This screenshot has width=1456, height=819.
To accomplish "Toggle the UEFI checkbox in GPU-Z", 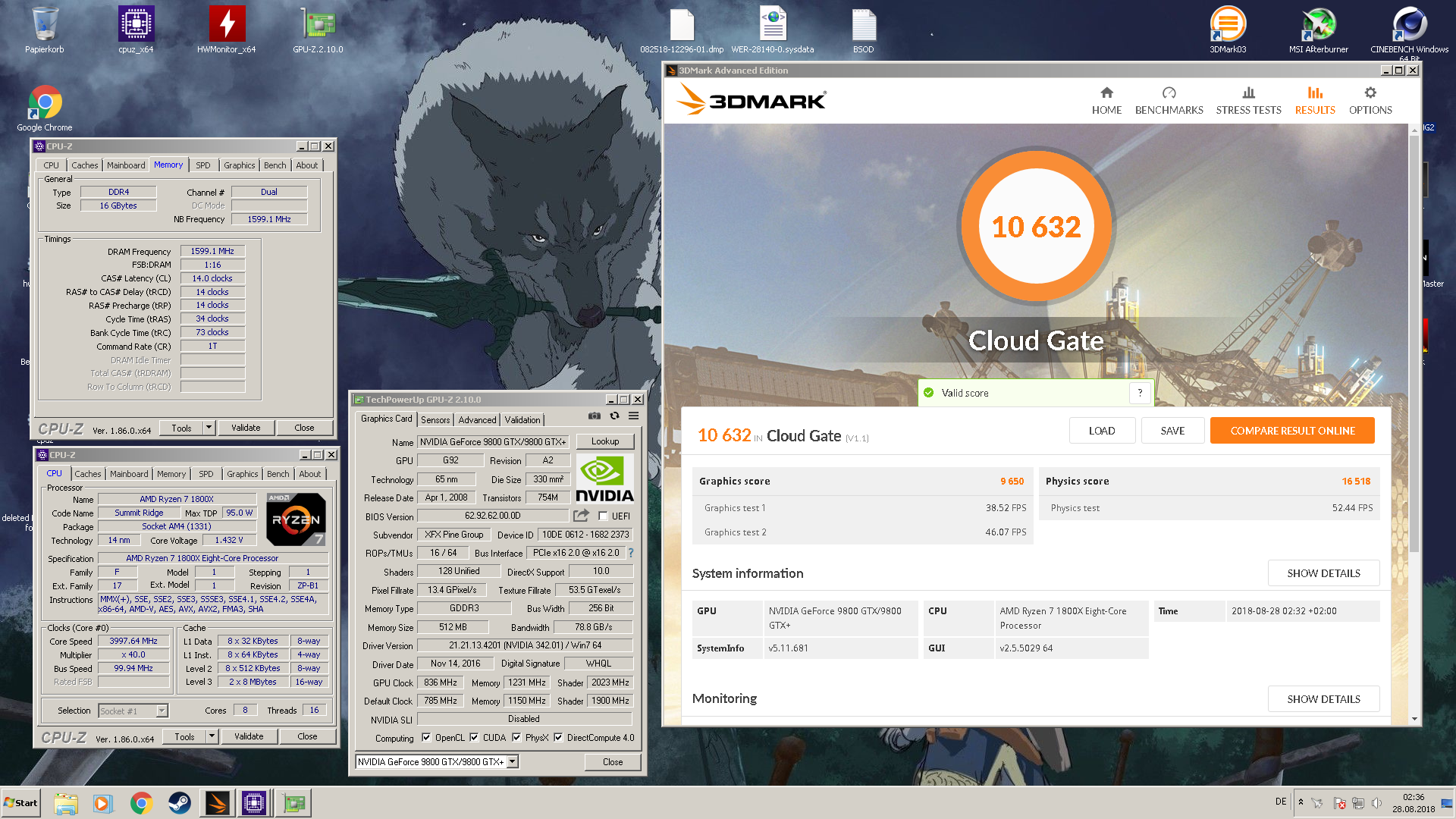I will coord(603,516).
